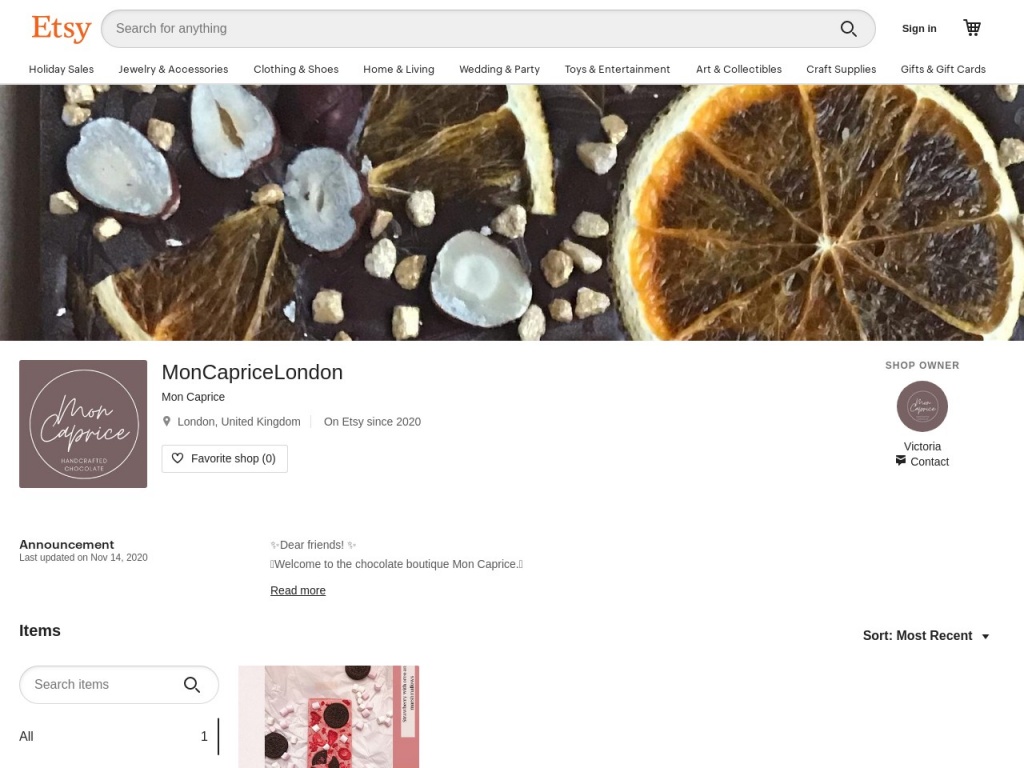Click the Etsy logo
Image resolution: width=1024 pixels, height=768 pixels.
tap(61, 28)
